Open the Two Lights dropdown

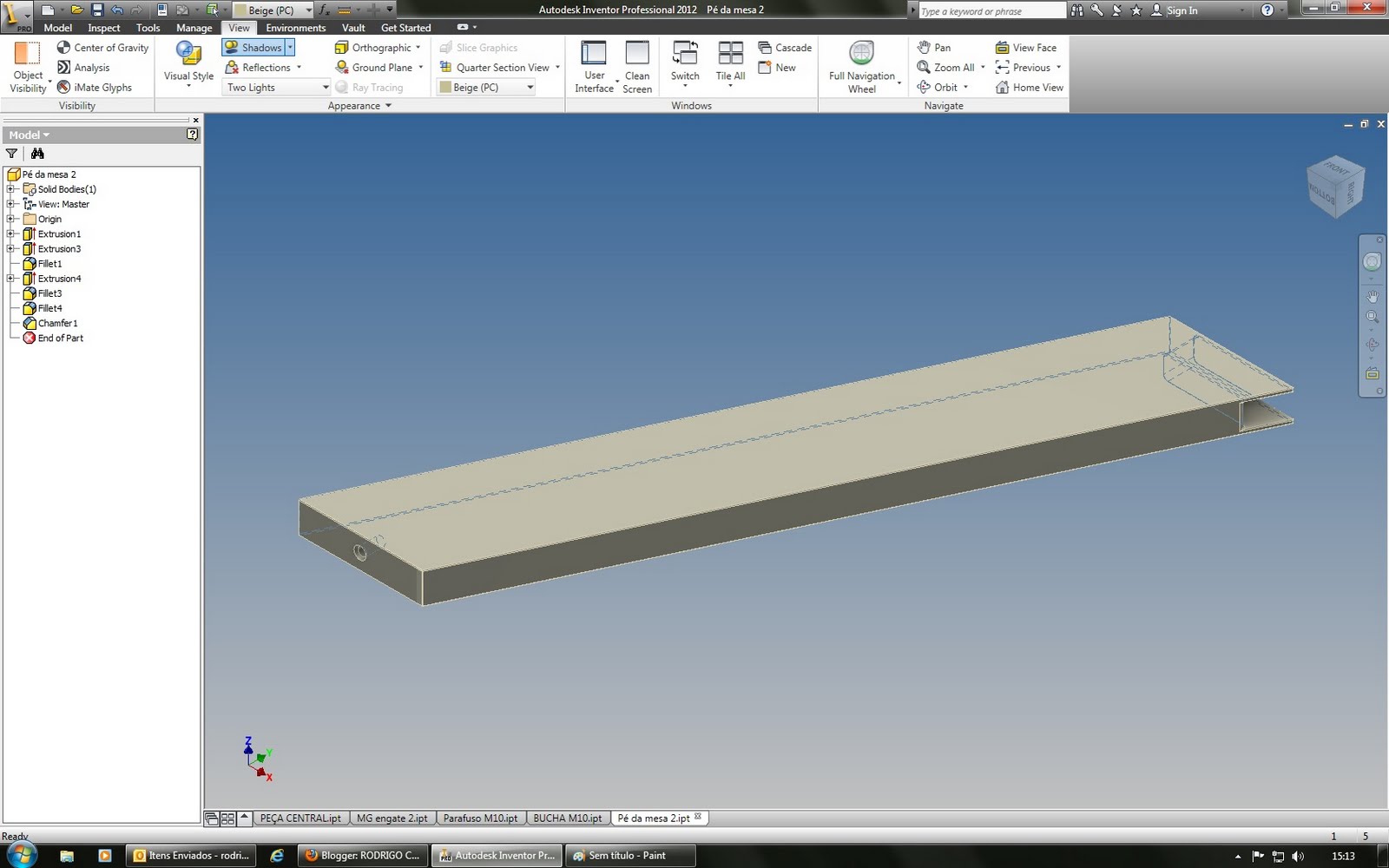[275, 87]
